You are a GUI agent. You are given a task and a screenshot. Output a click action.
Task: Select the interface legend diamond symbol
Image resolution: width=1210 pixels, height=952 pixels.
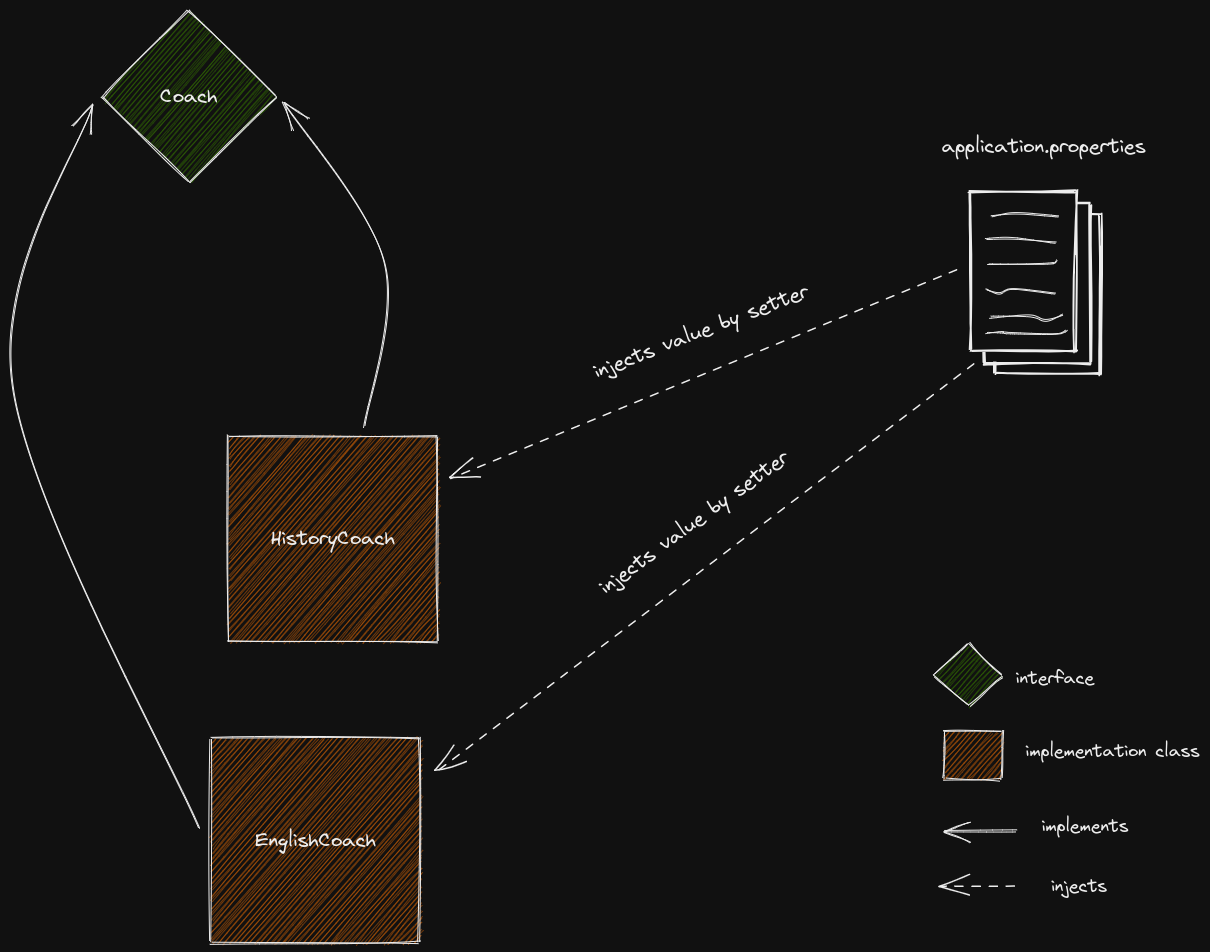click(966, 676)
